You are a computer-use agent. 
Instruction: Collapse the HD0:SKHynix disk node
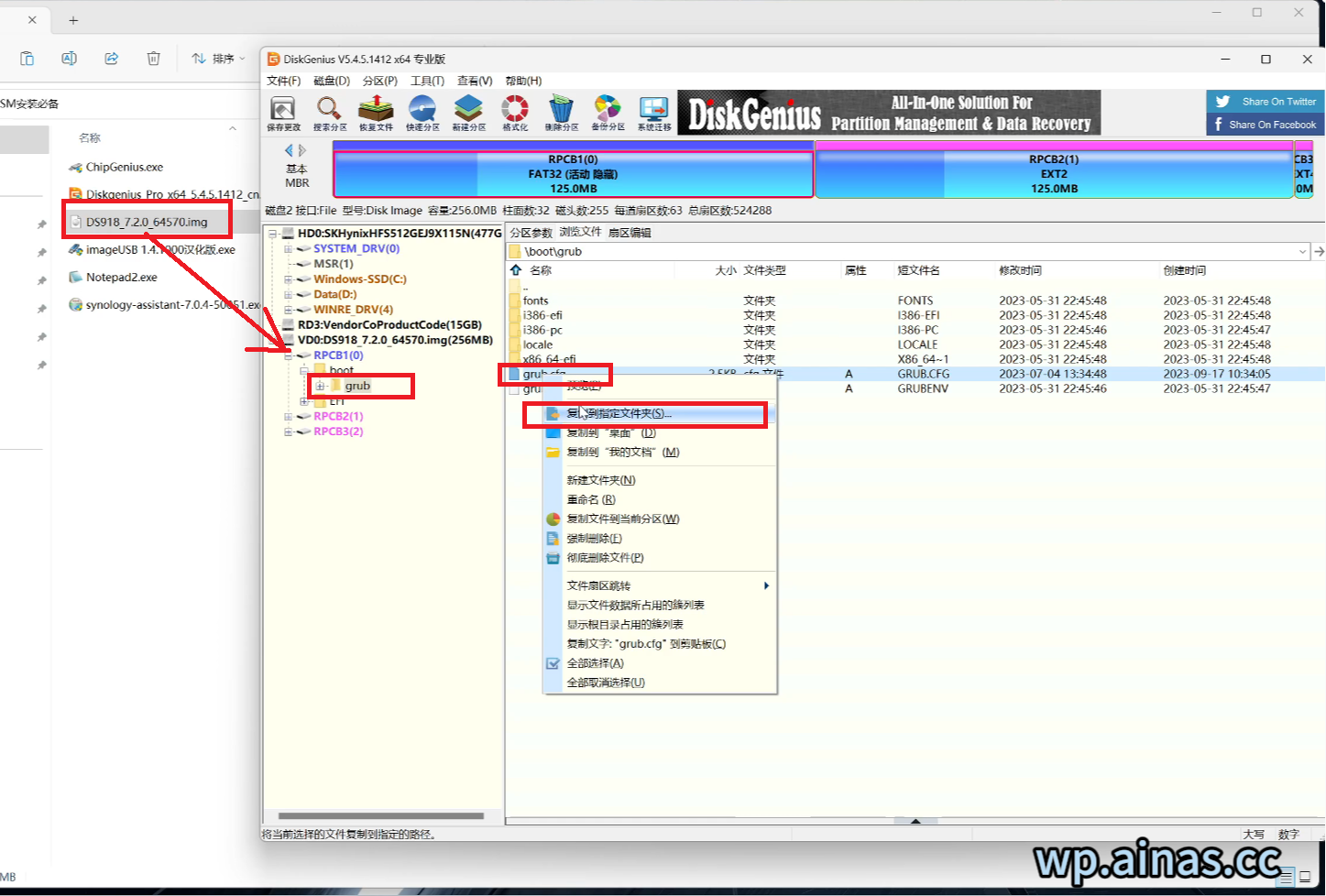tap(272, 234)
